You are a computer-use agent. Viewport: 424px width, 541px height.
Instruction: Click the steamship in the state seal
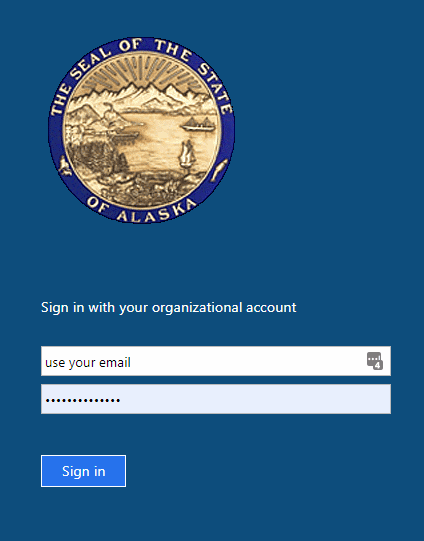point(199,124)
